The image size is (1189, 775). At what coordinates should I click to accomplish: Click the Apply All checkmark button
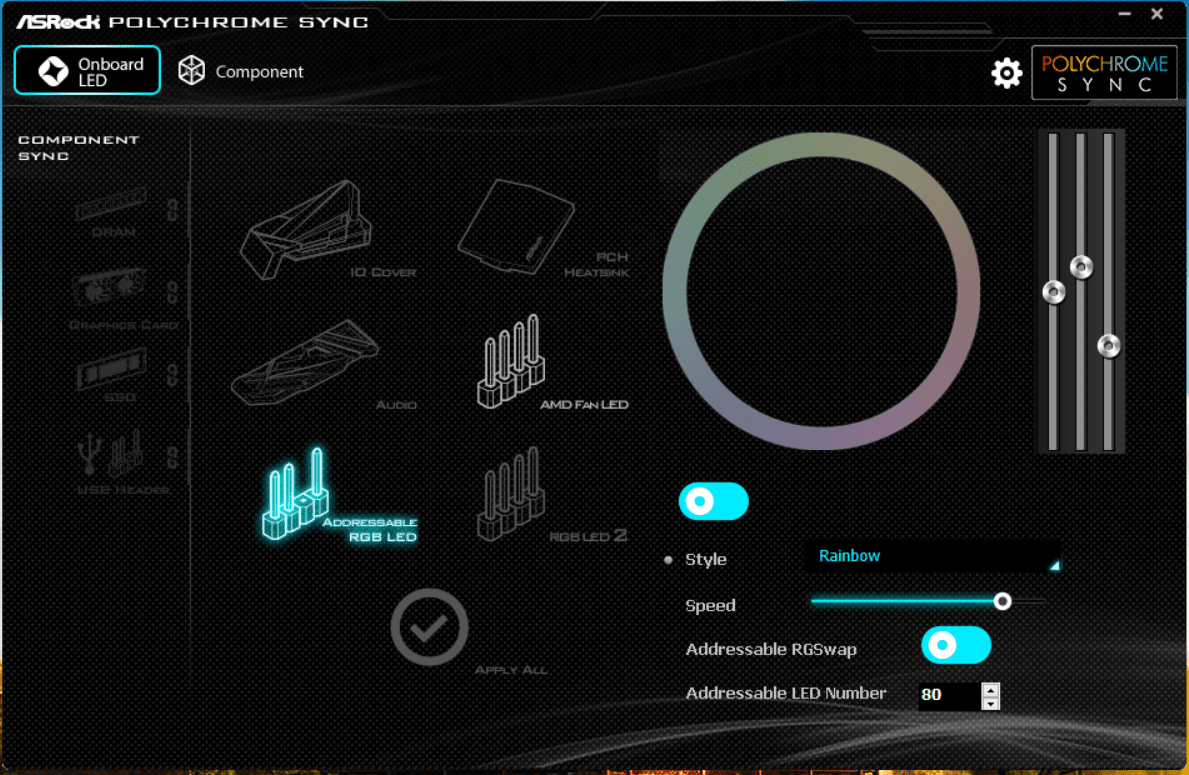[x=429, y=627]
